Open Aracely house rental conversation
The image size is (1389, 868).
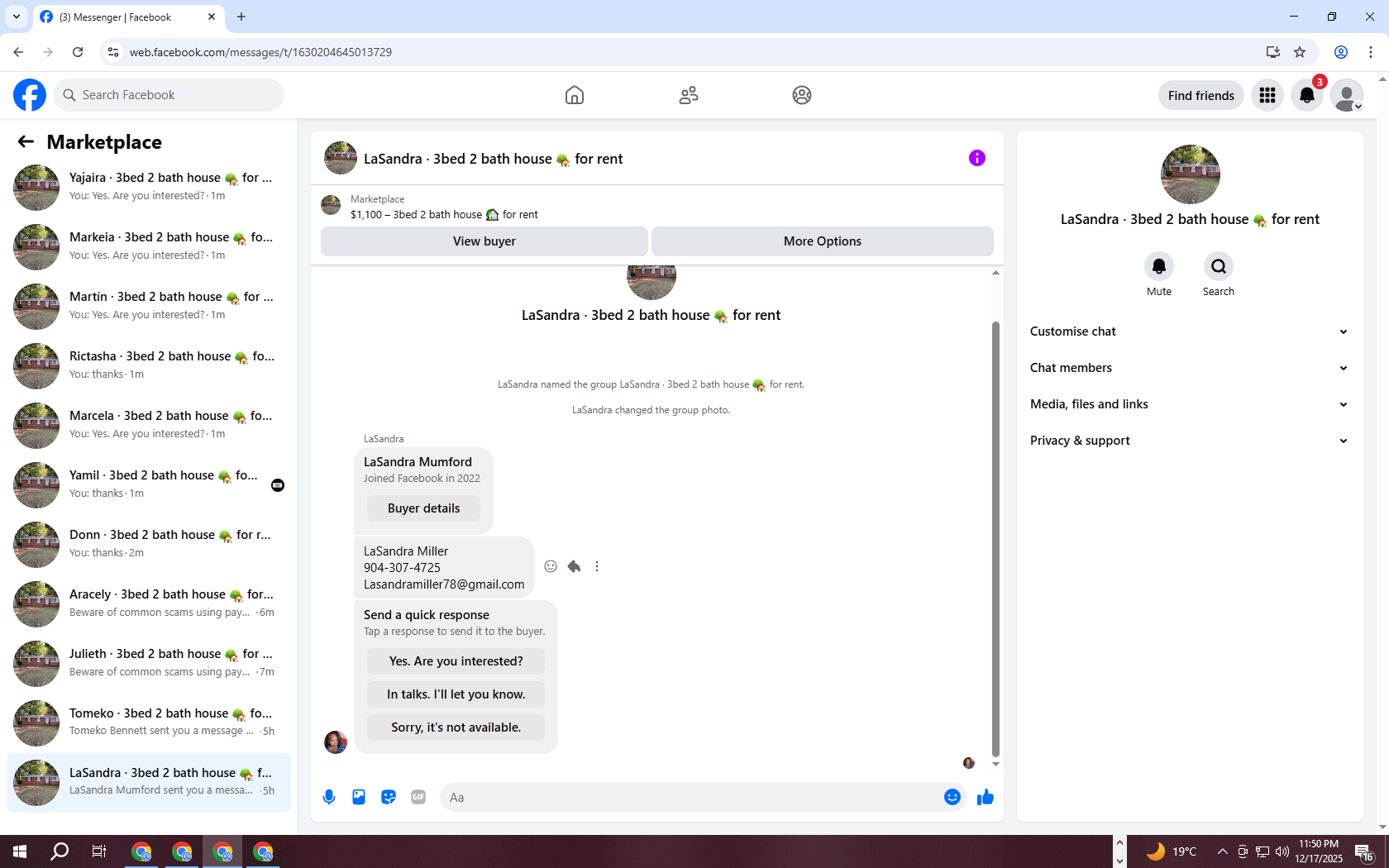(149, 604)
